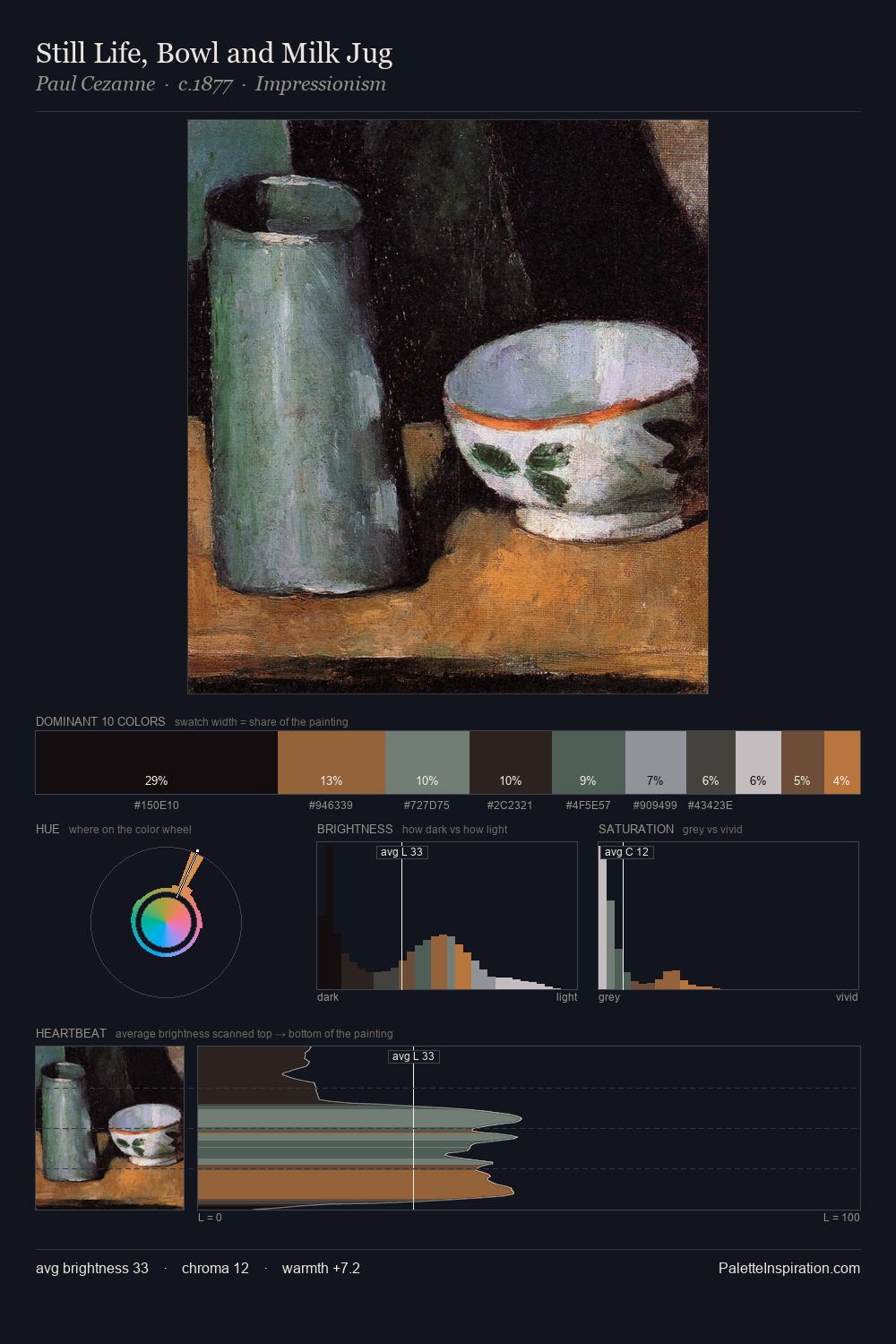Click the 'DOMINANT 10 COLORS' heading
Screen dimensions: 896x1344
100,721
